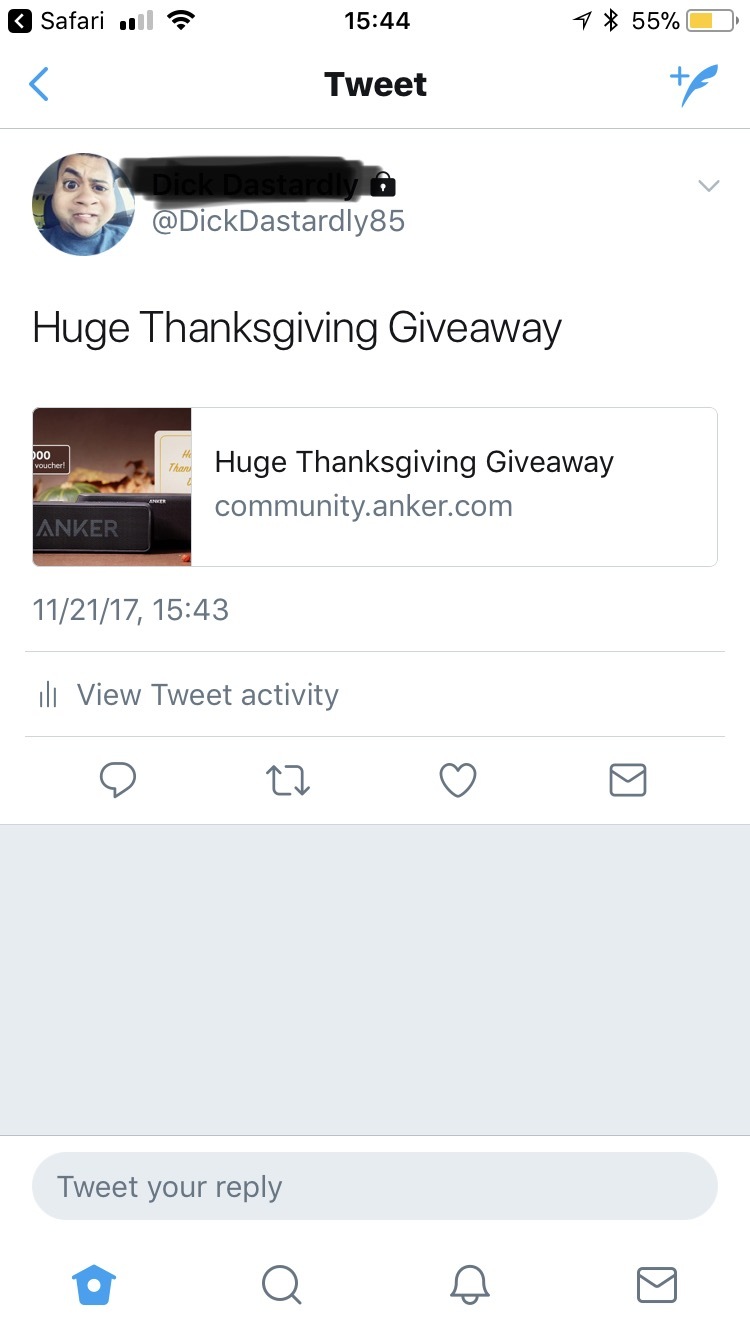
Task: Tap the protected account lock icon
Action: (x=383, y=185)
